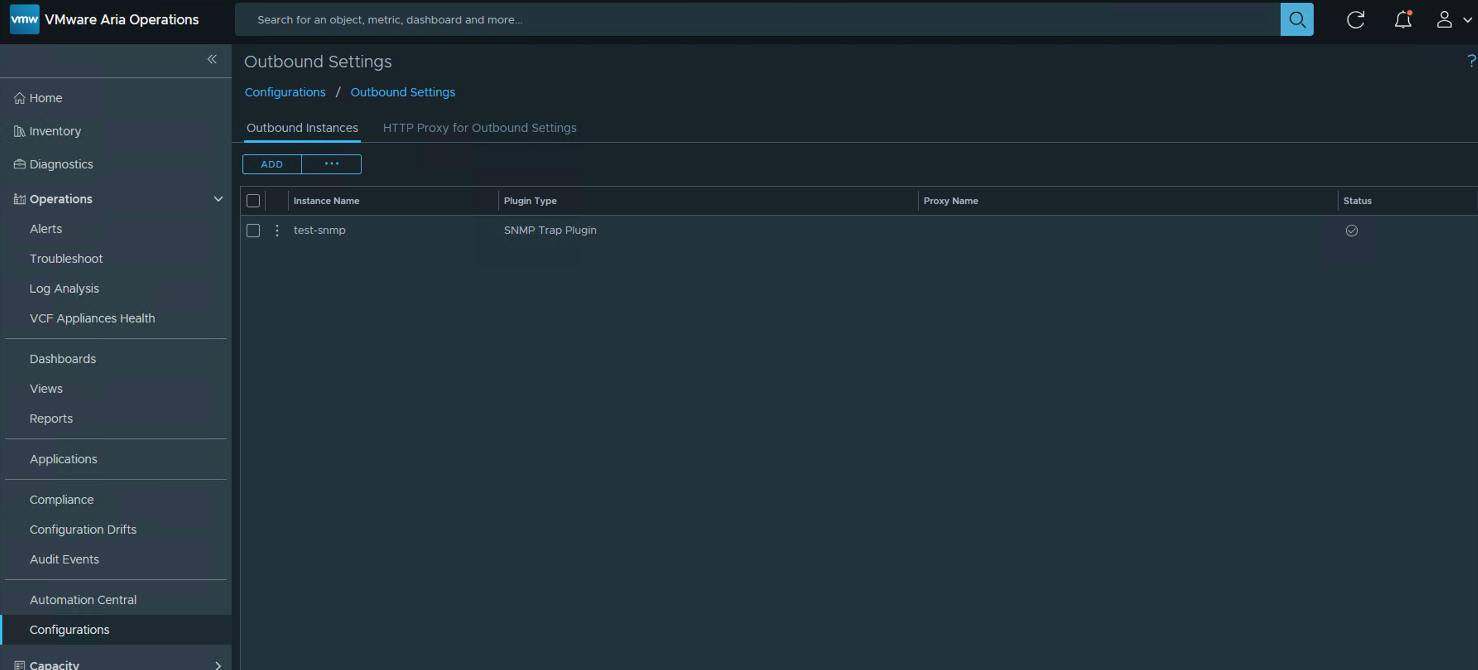Click the test-snmp status check icon
Viewport: 1478px width, 670px height.
pyautogui.click(x=1352, y=231)
